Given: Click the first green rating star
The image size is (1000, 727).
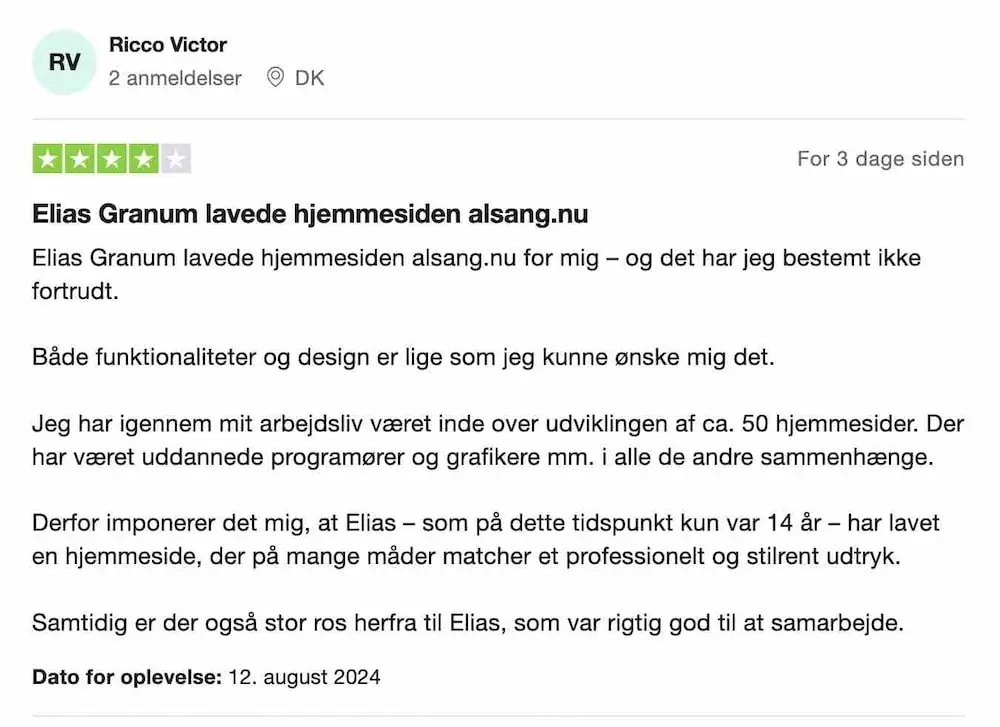Looking at the screenshot, I should [47, 159].
